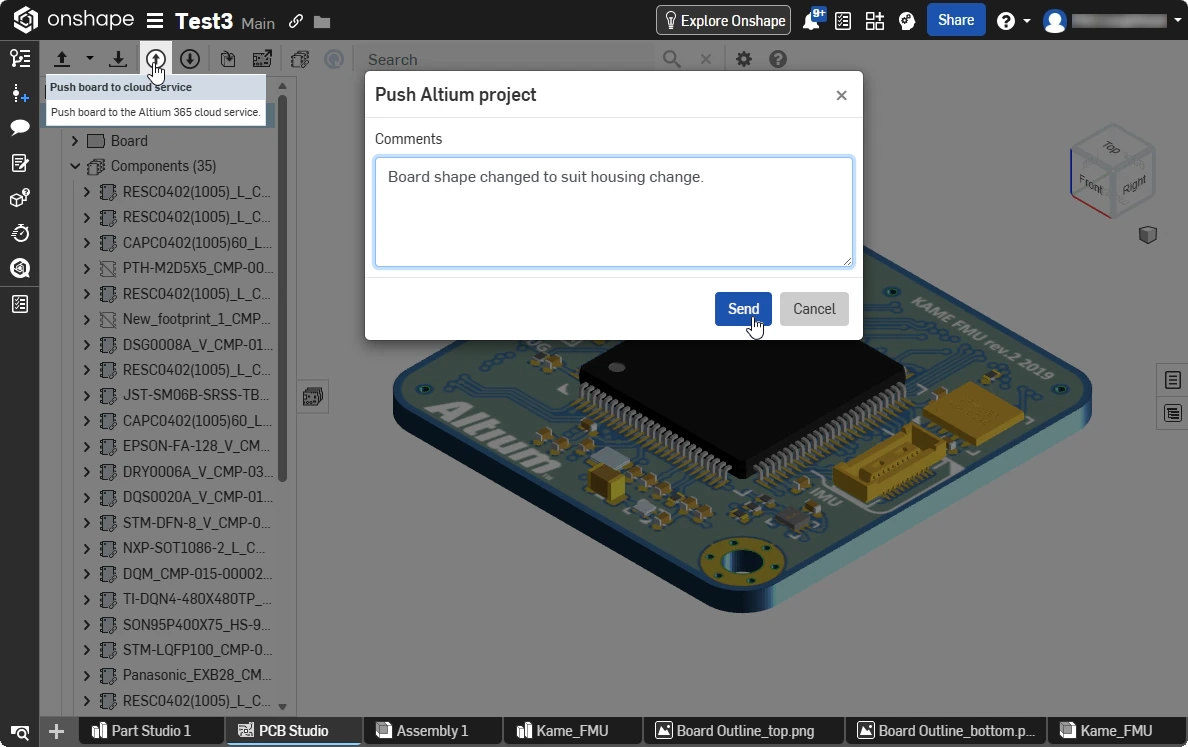The width and height of the screenshot is (1188, 747).
Task: Open the insert feature sidebar icon
Action: click(x=20, y=93)
